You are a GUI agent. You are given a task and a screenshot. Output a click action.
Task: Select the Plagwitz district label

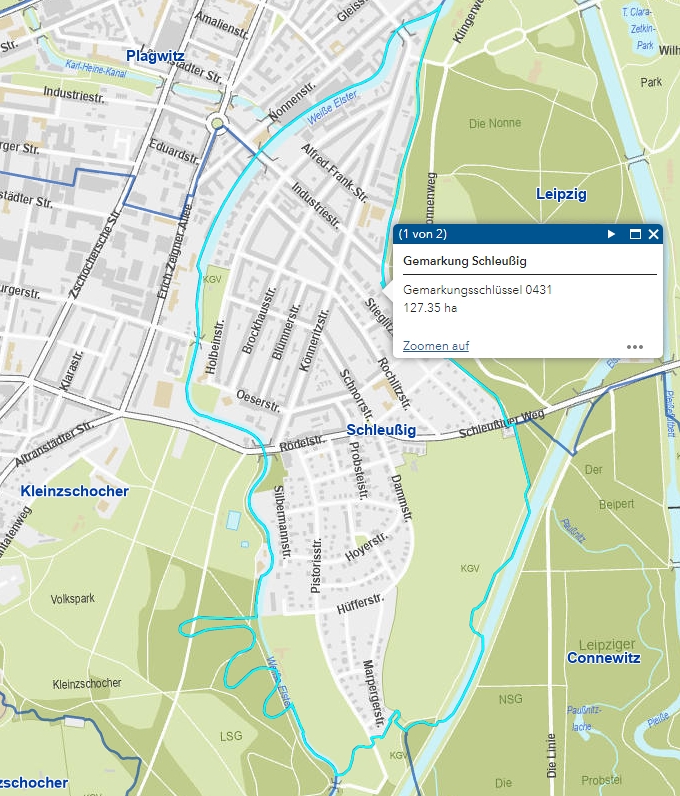click(x=155, y=56)
